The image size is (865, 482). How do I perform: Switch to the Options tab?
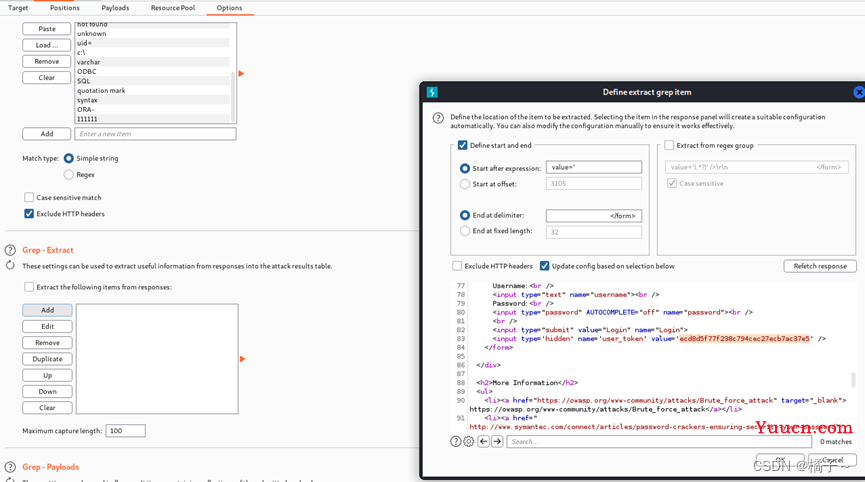pyautogui.click(x=229, y=8)
